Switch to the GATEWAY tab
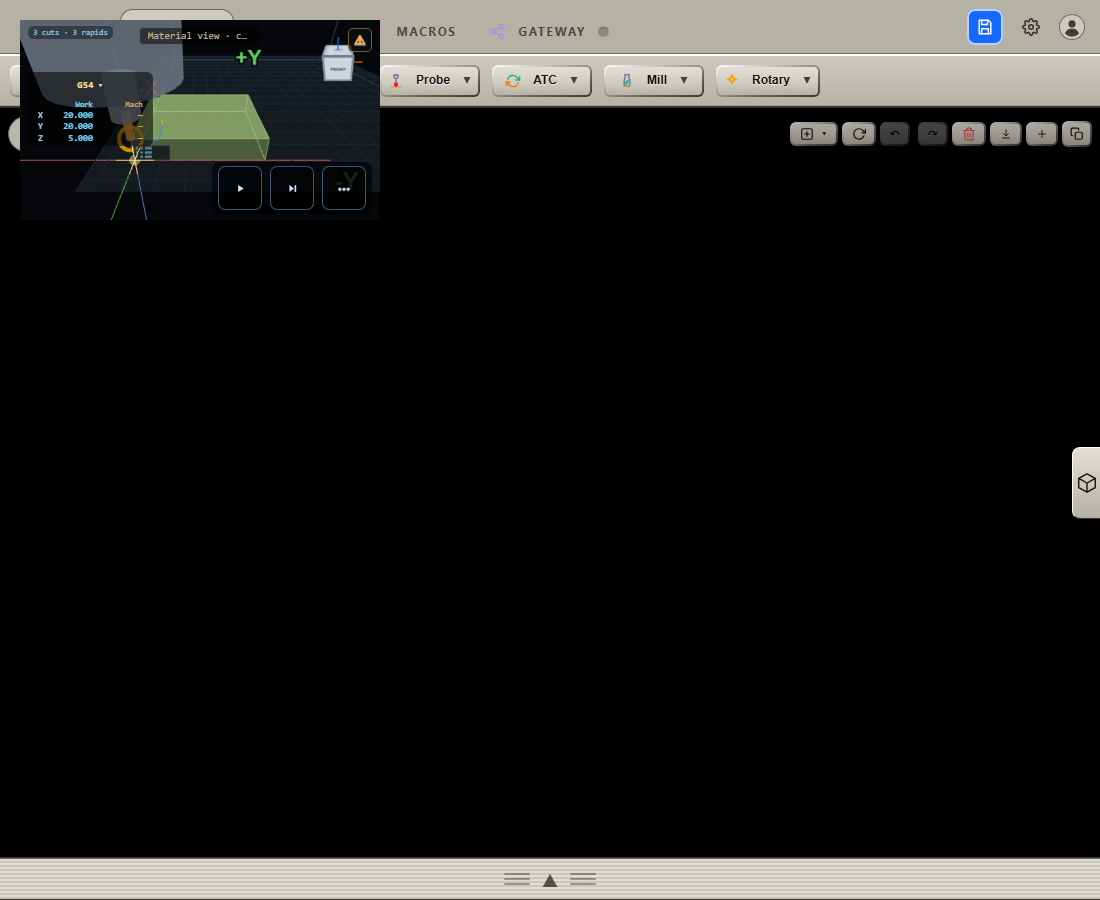1100x900 pixels. click(551, 32)
